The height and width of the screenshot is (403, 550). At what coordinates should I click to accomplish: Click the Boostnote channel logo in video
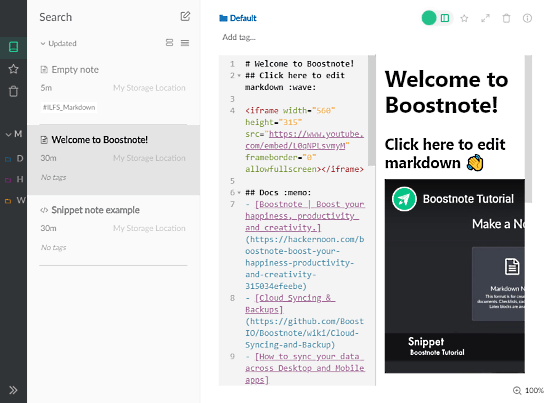pyautogui.click(x=404, y=199)
